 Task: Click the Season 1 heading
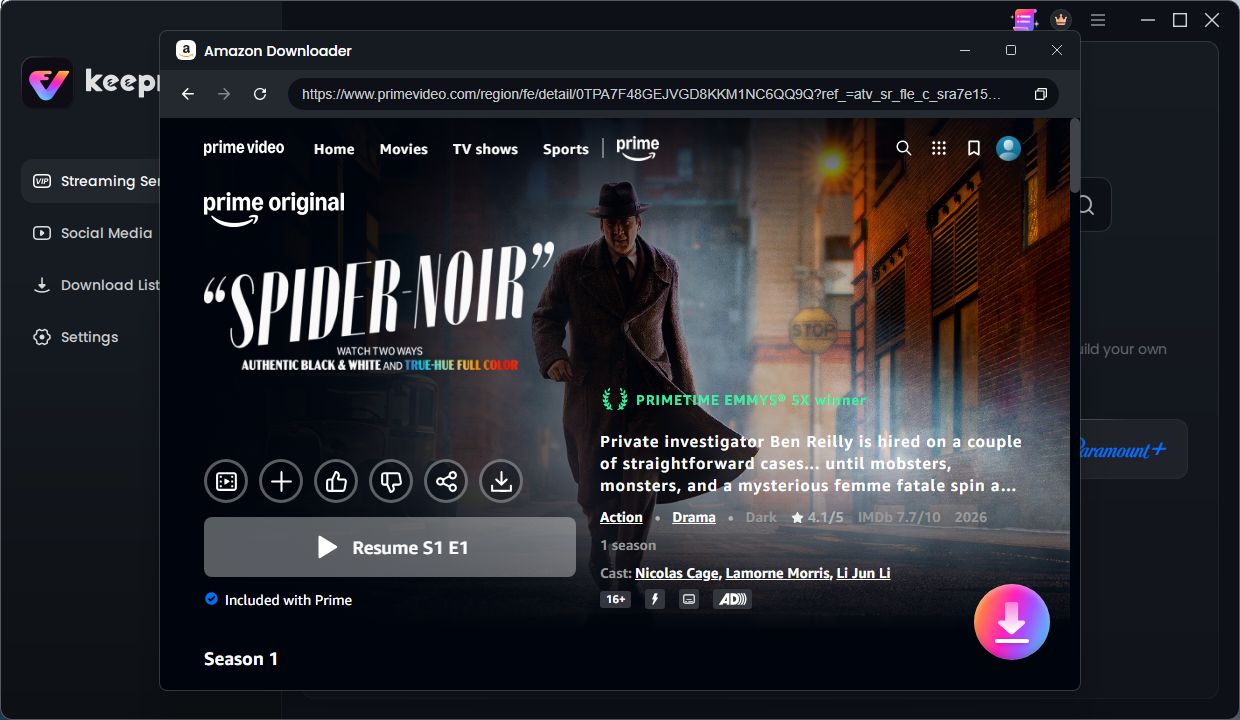(241, 659)
